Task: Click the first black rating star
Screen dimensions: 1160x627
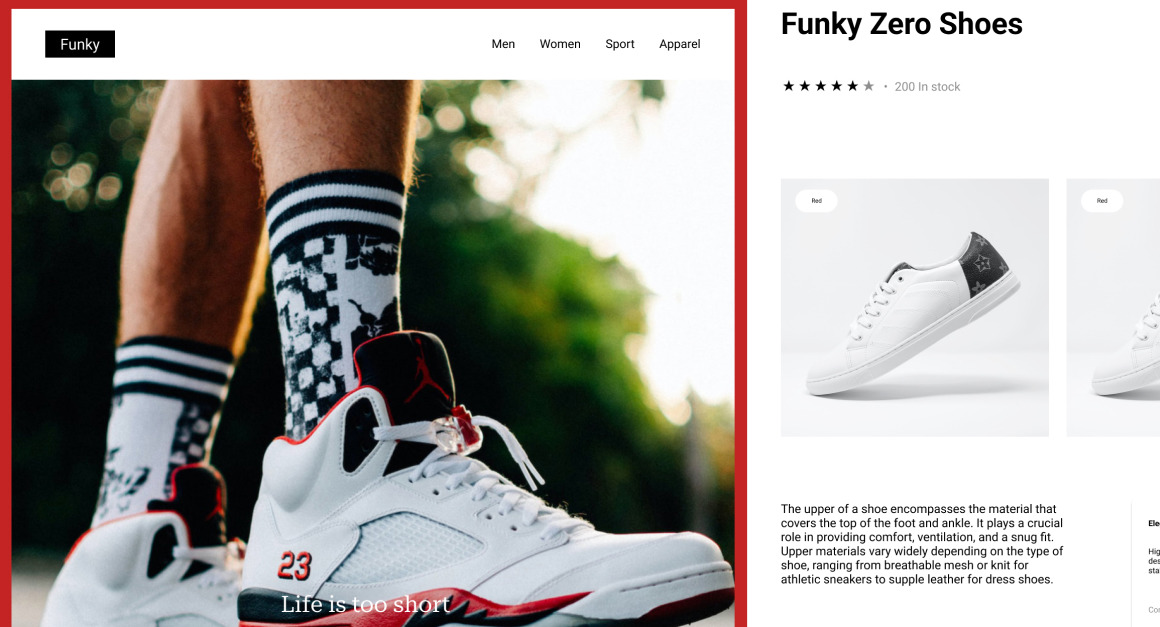Action: point(789,87)
